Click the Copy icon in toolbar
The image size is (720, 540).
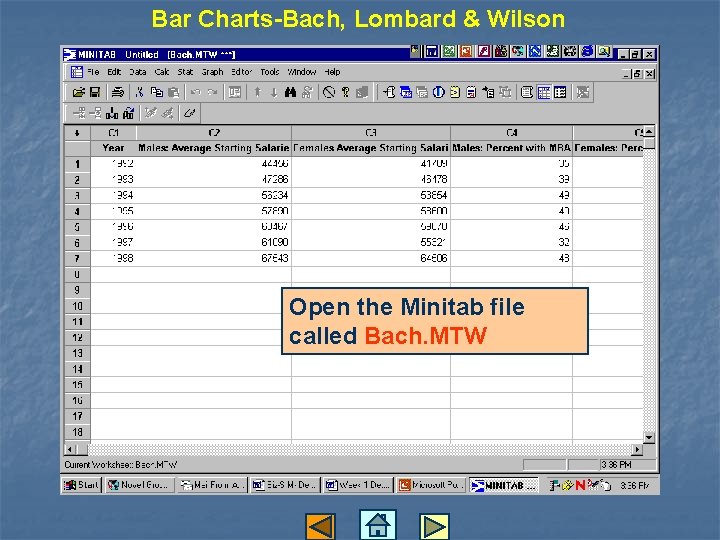(x=157, y=92)
